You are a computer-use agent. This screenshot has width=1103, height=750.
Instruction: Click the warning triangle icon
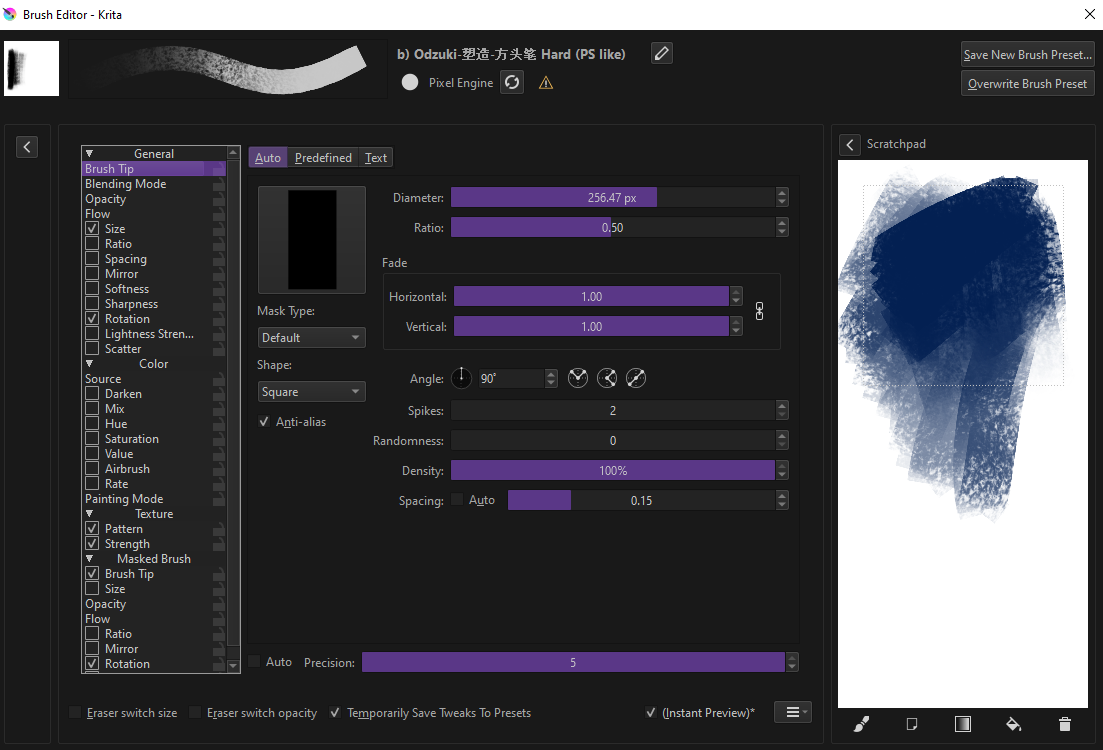[x=546, y=83]
